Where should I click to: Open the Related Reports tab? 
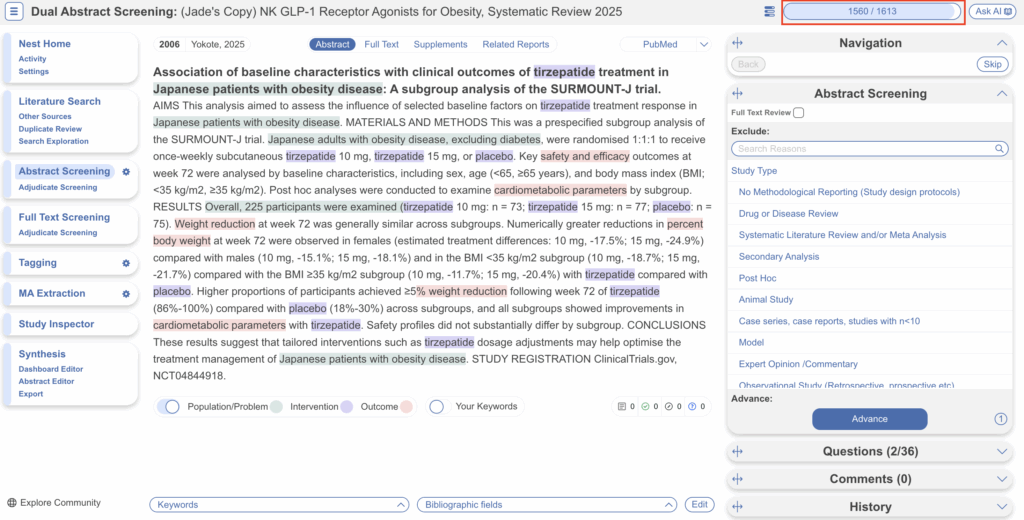515,45
